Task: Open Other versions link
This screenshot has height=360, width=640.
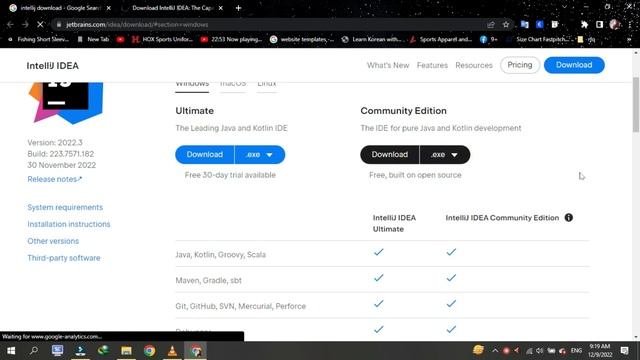Action: point(53,241)
